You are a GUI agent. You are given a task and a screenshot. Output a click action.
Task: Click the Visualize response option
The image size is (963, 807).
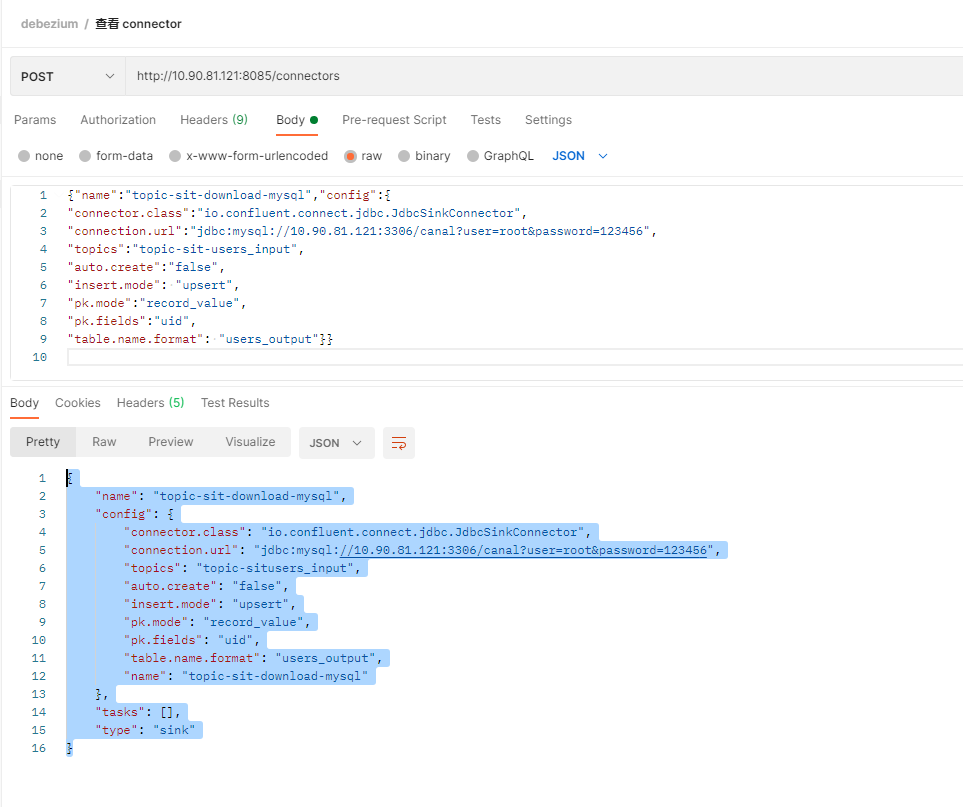coord(249,441)
